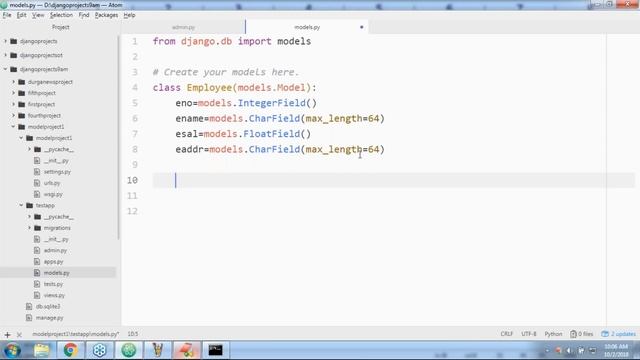Click the admin.py file icon in tree
The image size is (640, 360).
pos(37,250)
